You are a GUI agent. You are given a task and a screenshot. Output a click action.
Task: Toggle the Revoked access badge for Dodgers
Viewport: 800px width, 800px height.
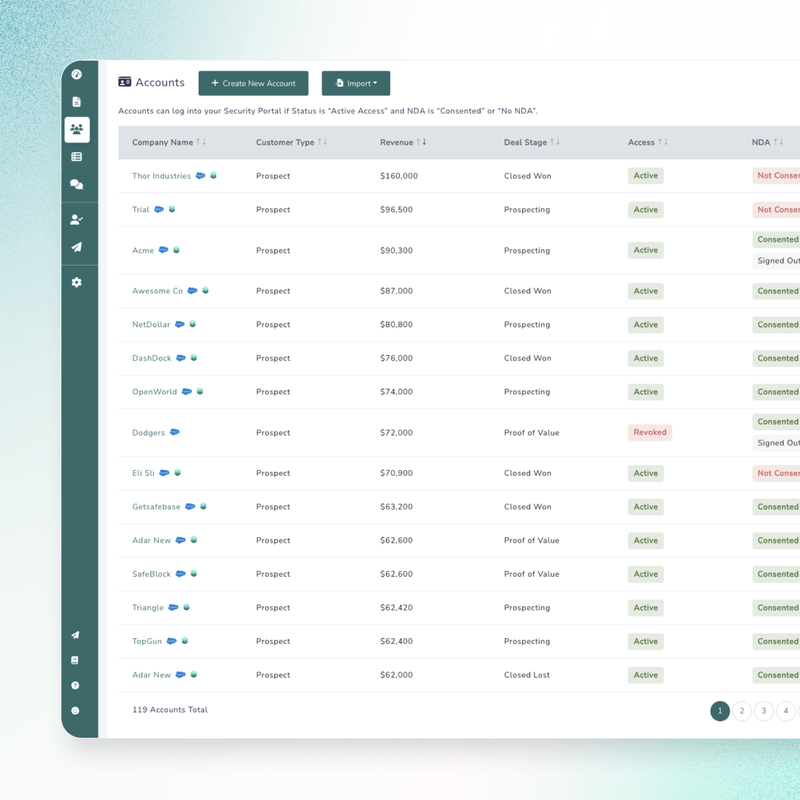pos(648,432)
